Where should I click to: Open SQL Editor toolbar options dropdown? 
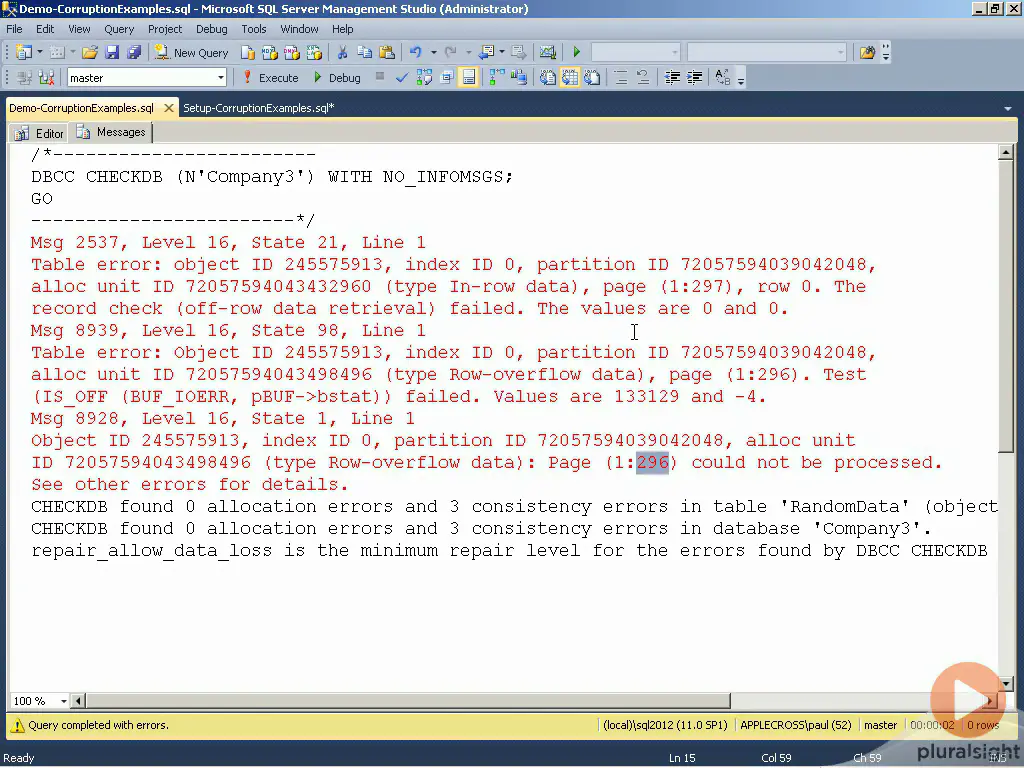741,80
